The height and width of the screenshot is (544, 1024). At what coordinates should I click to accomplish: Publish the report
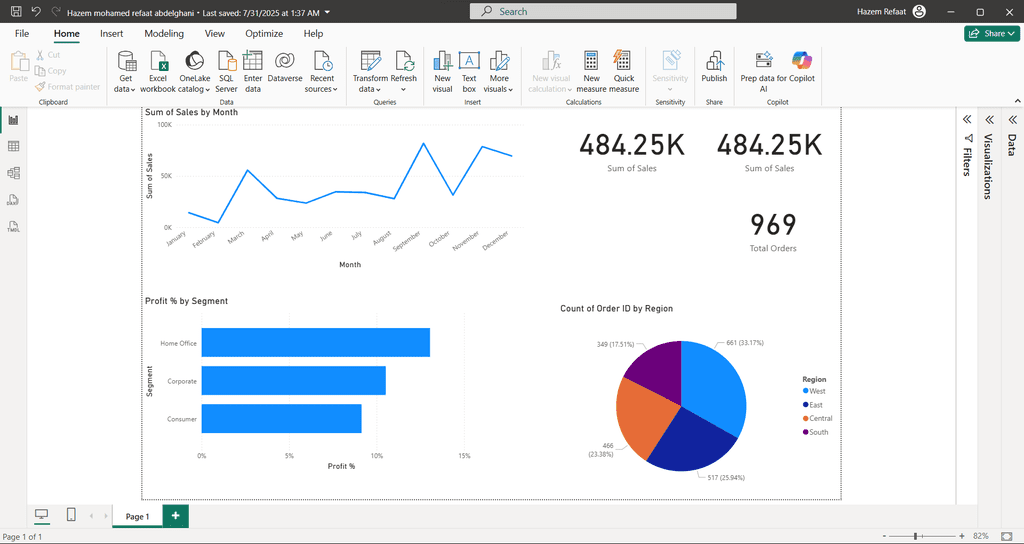(x=714, y=62)
